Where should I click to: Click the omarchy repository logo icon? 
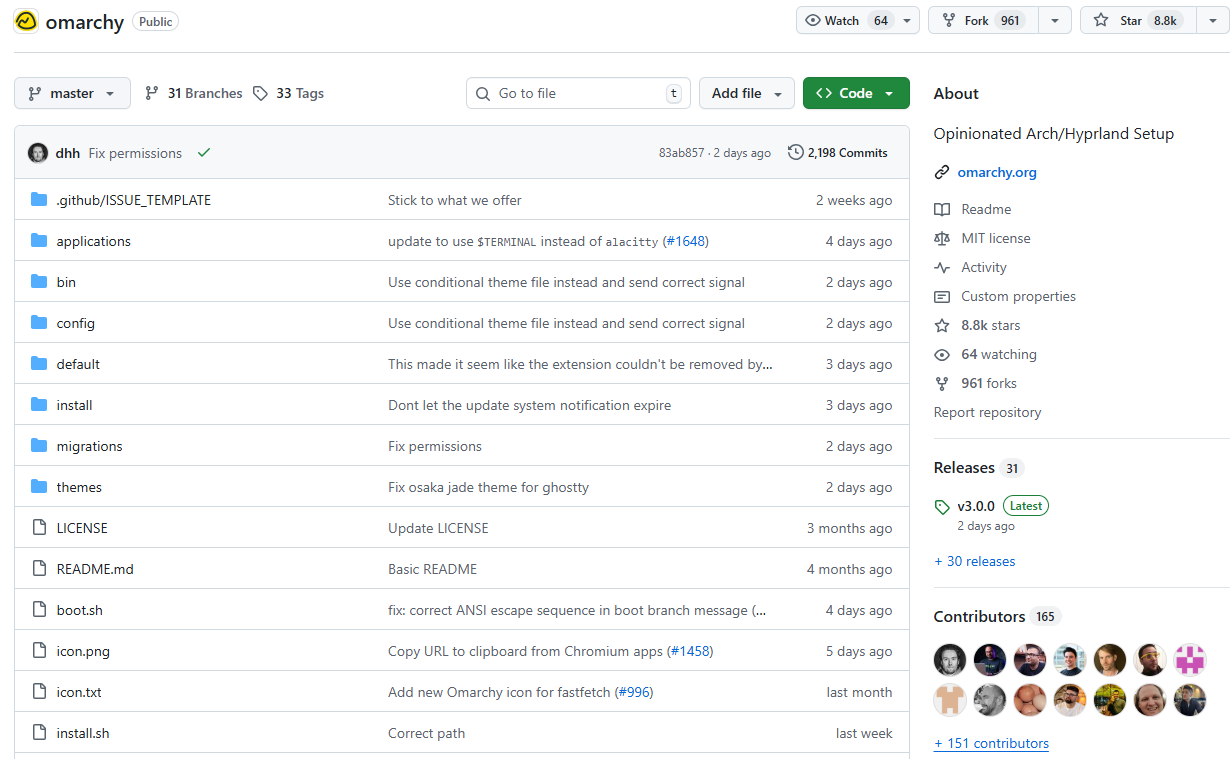(x=26, y=21)
